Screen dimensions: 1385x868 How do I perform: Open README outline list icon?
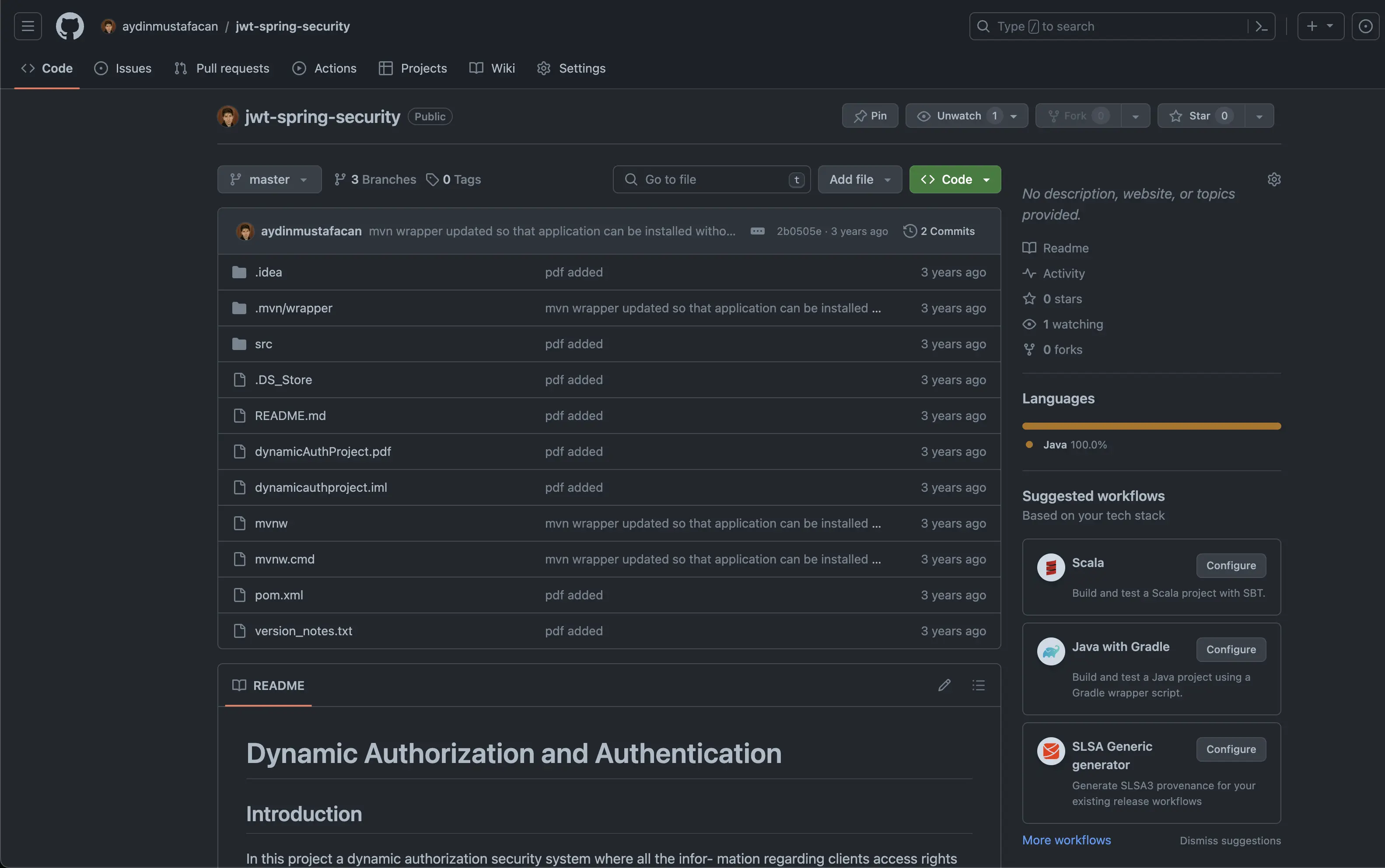[x=978, y=685]
